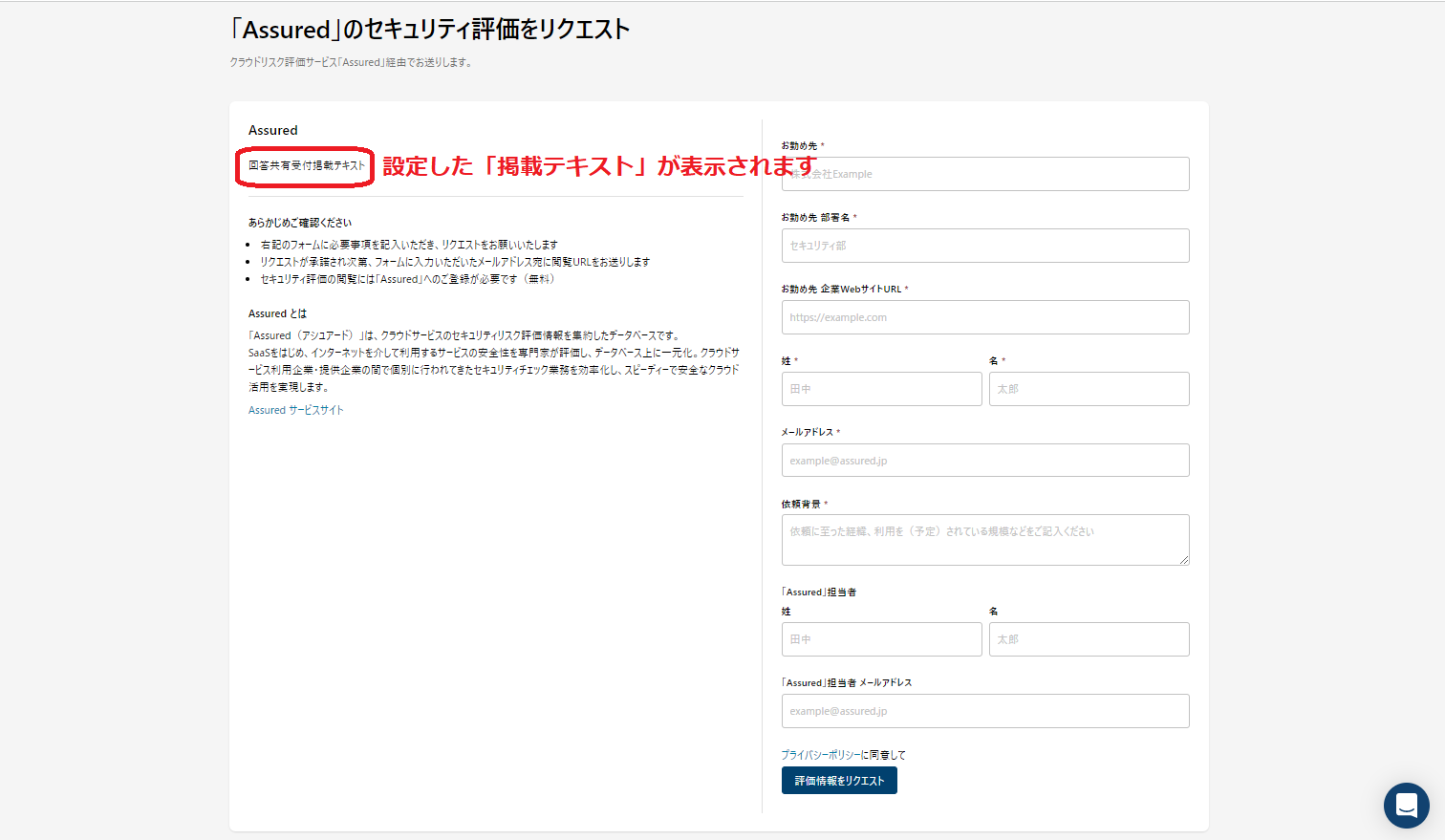Focus the 「Assured」担当者 メールアドレス field
1445x840 pixels.
point(985,711)
